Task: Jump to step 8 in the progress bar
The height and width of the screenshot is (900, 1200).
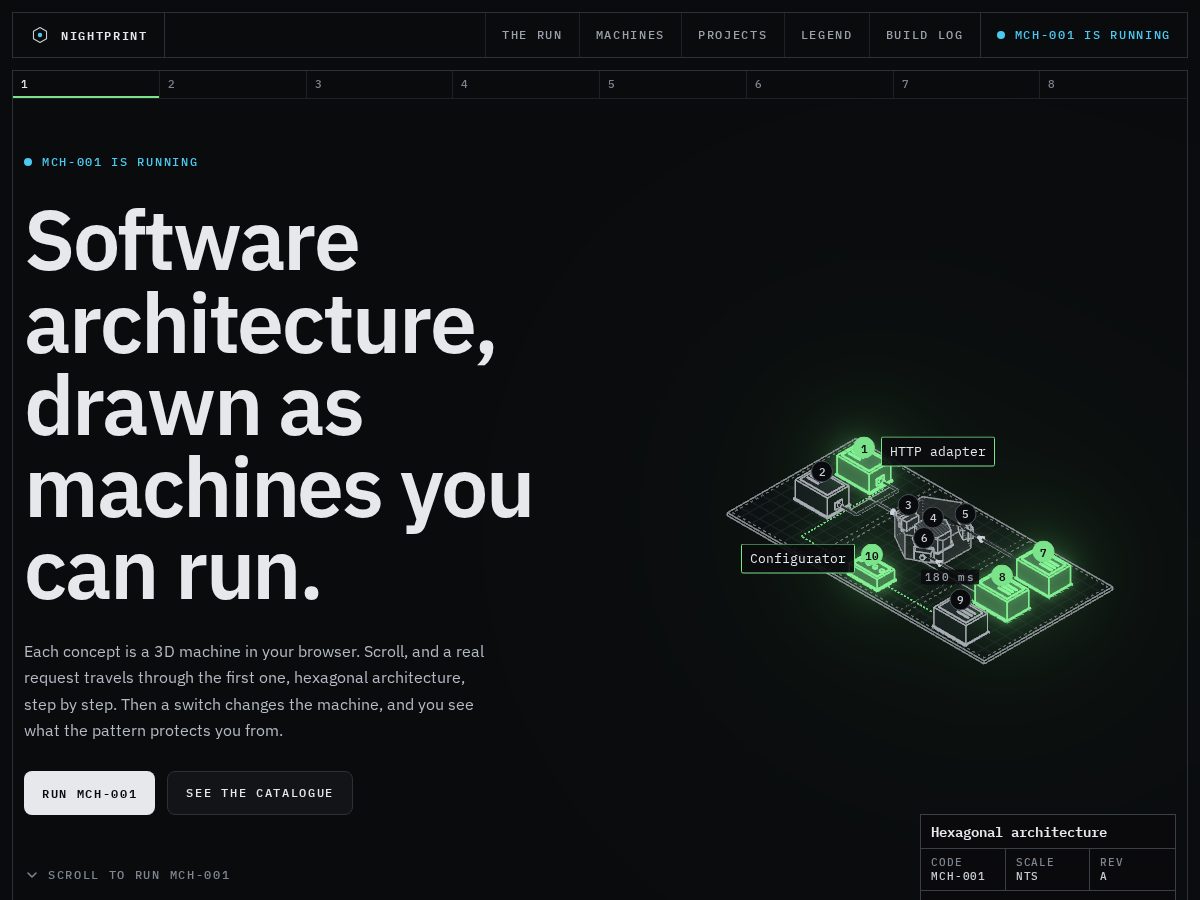Action: click(1113, 84)
